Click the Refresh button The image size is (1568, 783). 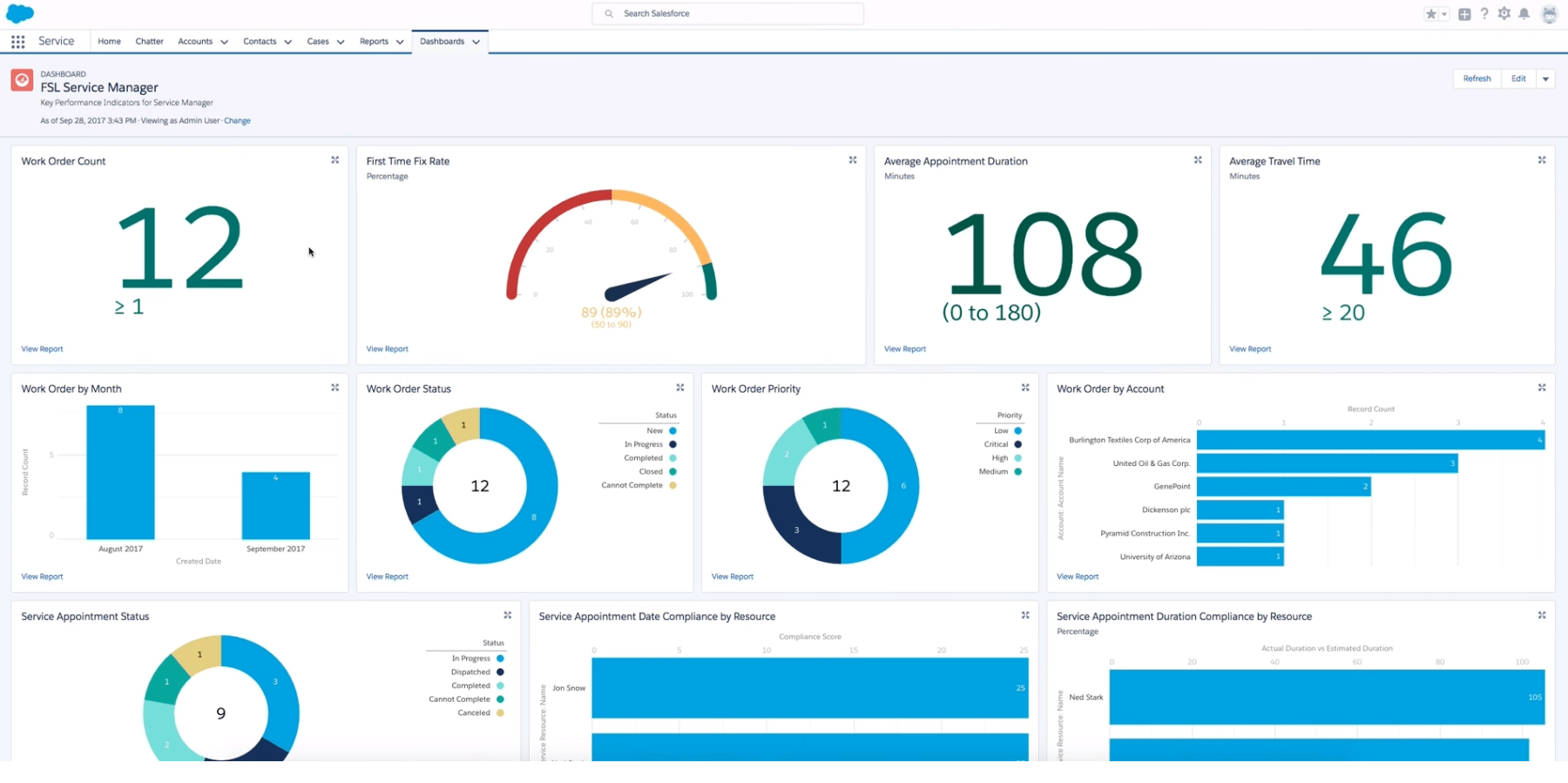coord(1477,79)
